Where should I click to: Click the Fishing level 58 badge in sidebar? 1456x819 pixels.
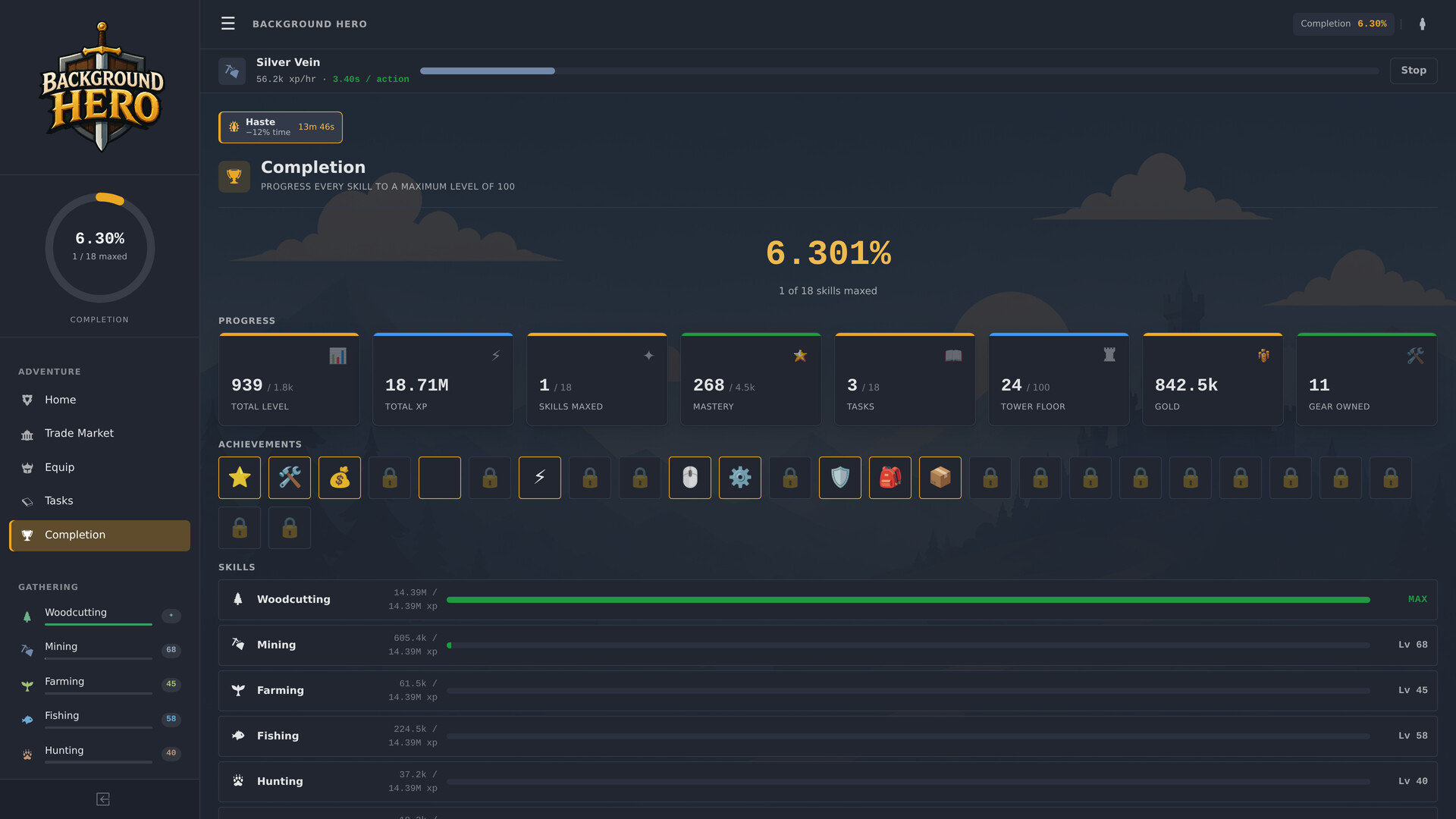tap(171, 719)
